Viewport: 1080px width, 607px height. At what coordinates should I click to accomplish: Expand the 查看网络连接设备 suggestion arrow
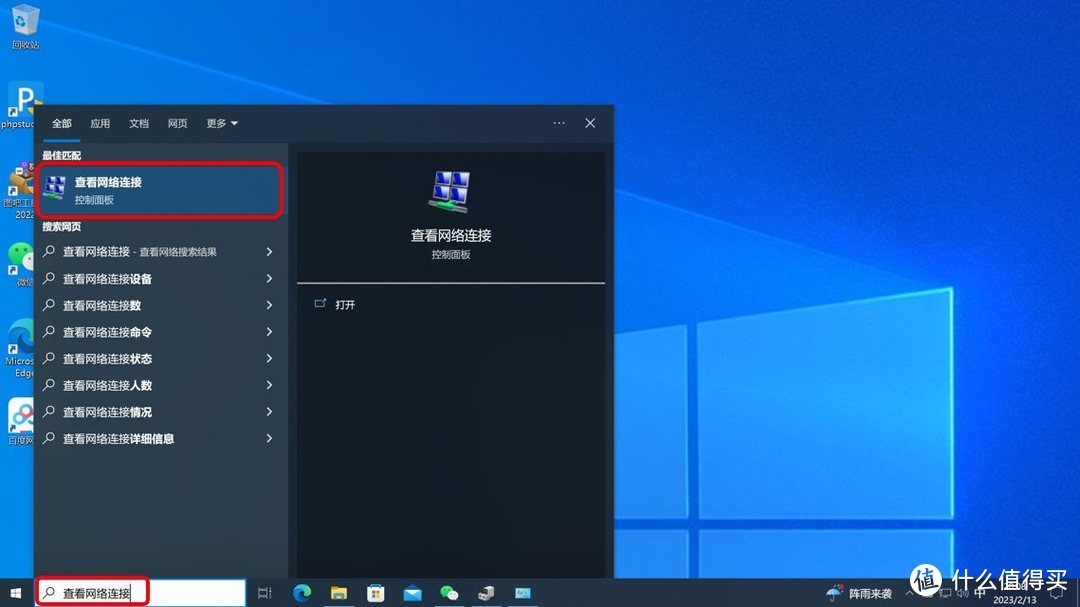(x=269, y=279)
